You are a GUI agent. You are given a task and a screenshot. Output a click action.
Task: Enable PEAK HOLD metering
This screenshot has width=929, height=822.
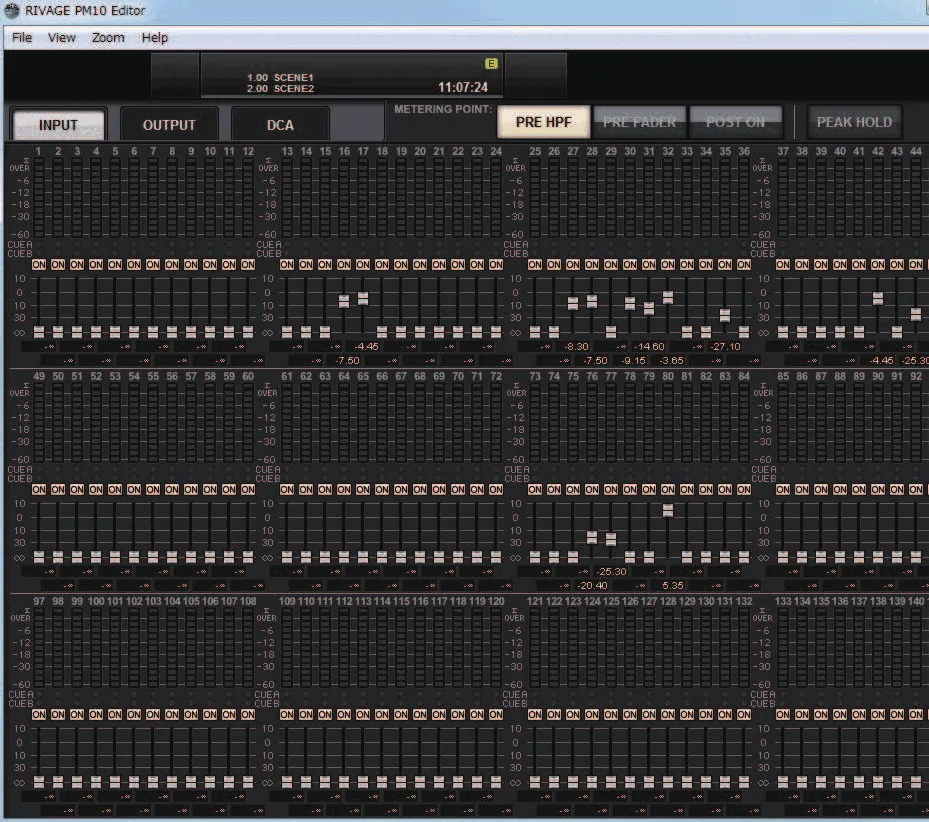tap(854, 122)
